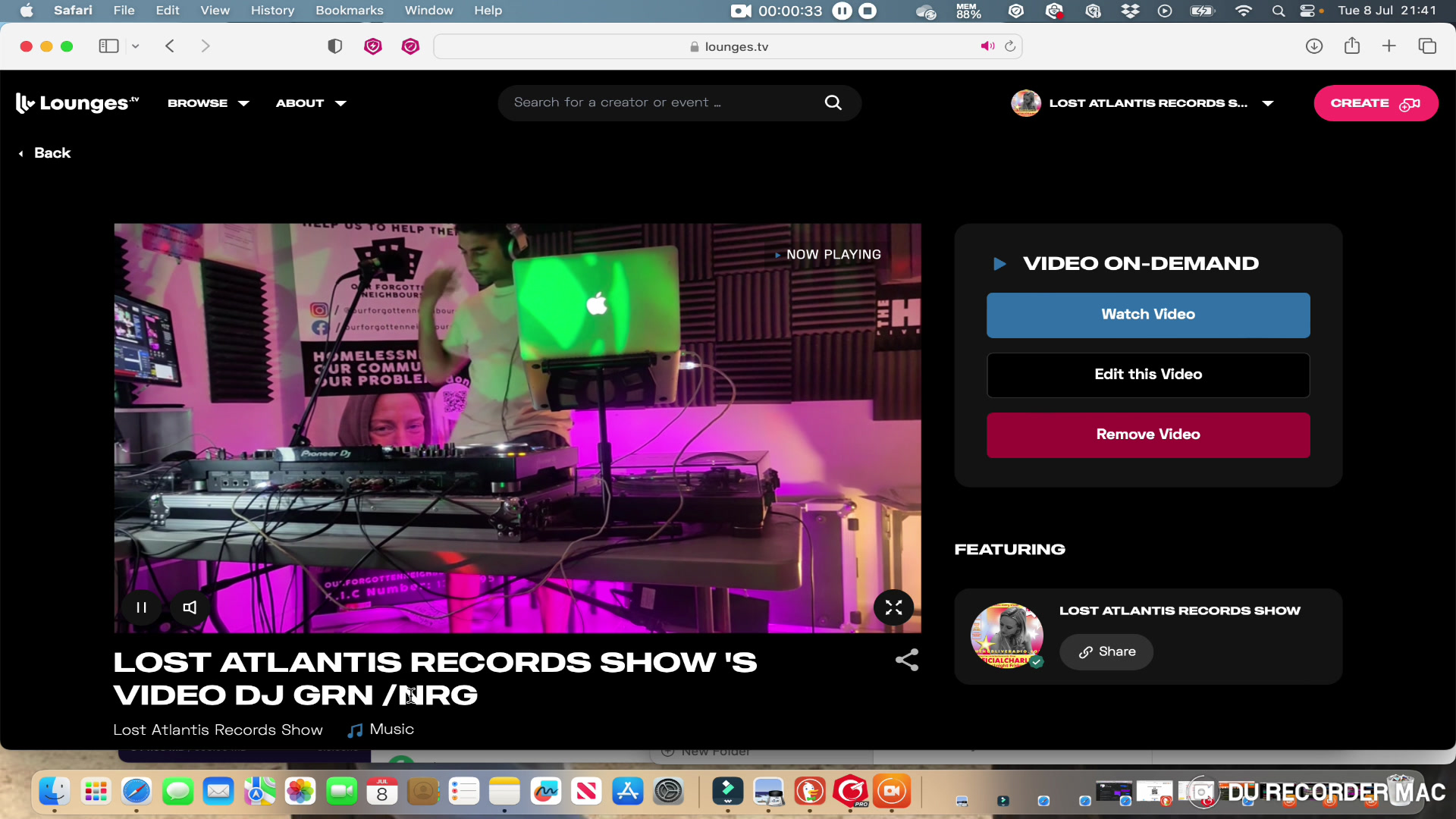Open Calendar from the Dock
The width and height of the screenshot is (1456, 819).
pos(382,792)
